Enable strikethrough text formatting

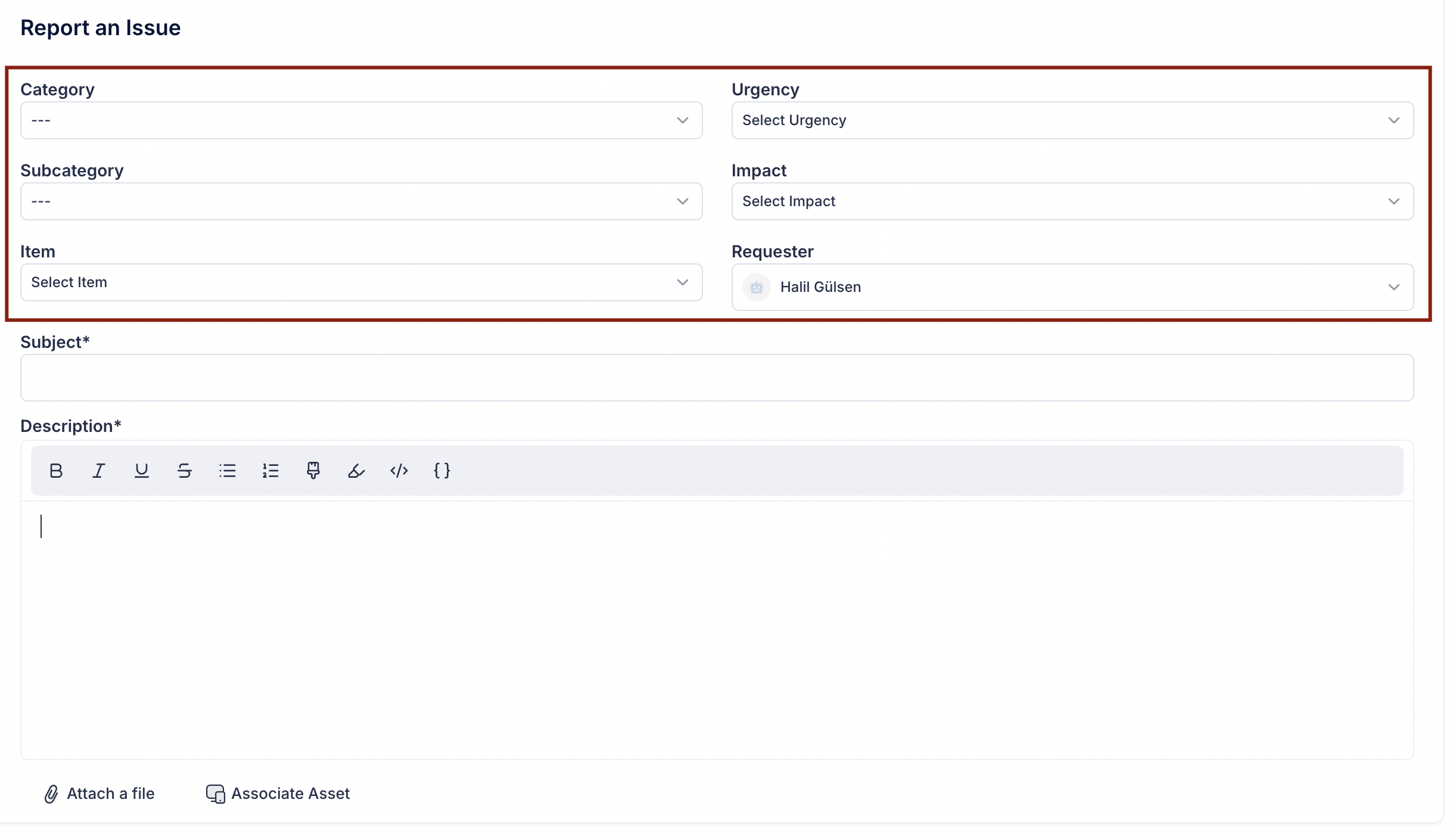184,471
